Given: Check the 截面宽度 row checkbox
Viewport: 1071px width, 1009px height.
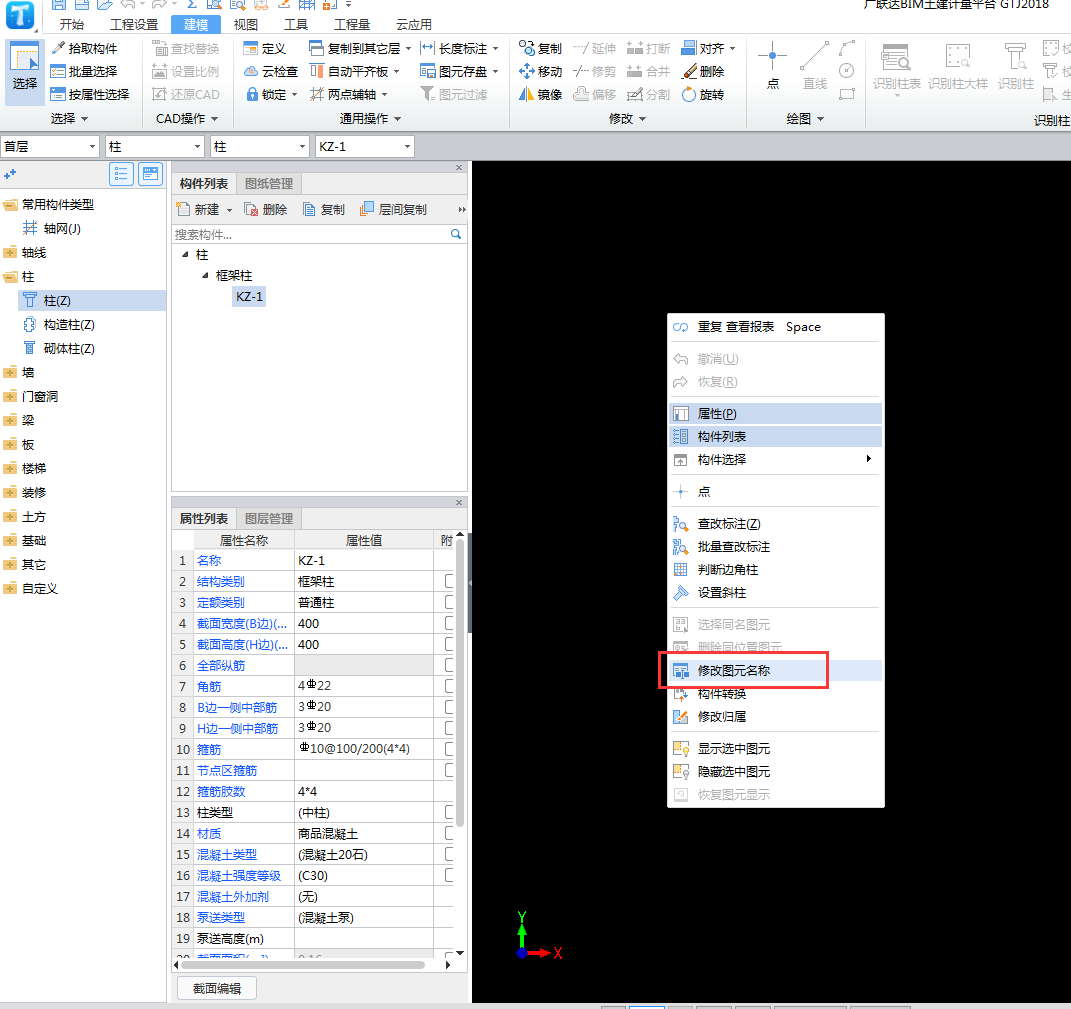Looking at the screenshot, I should pos(449,624).
